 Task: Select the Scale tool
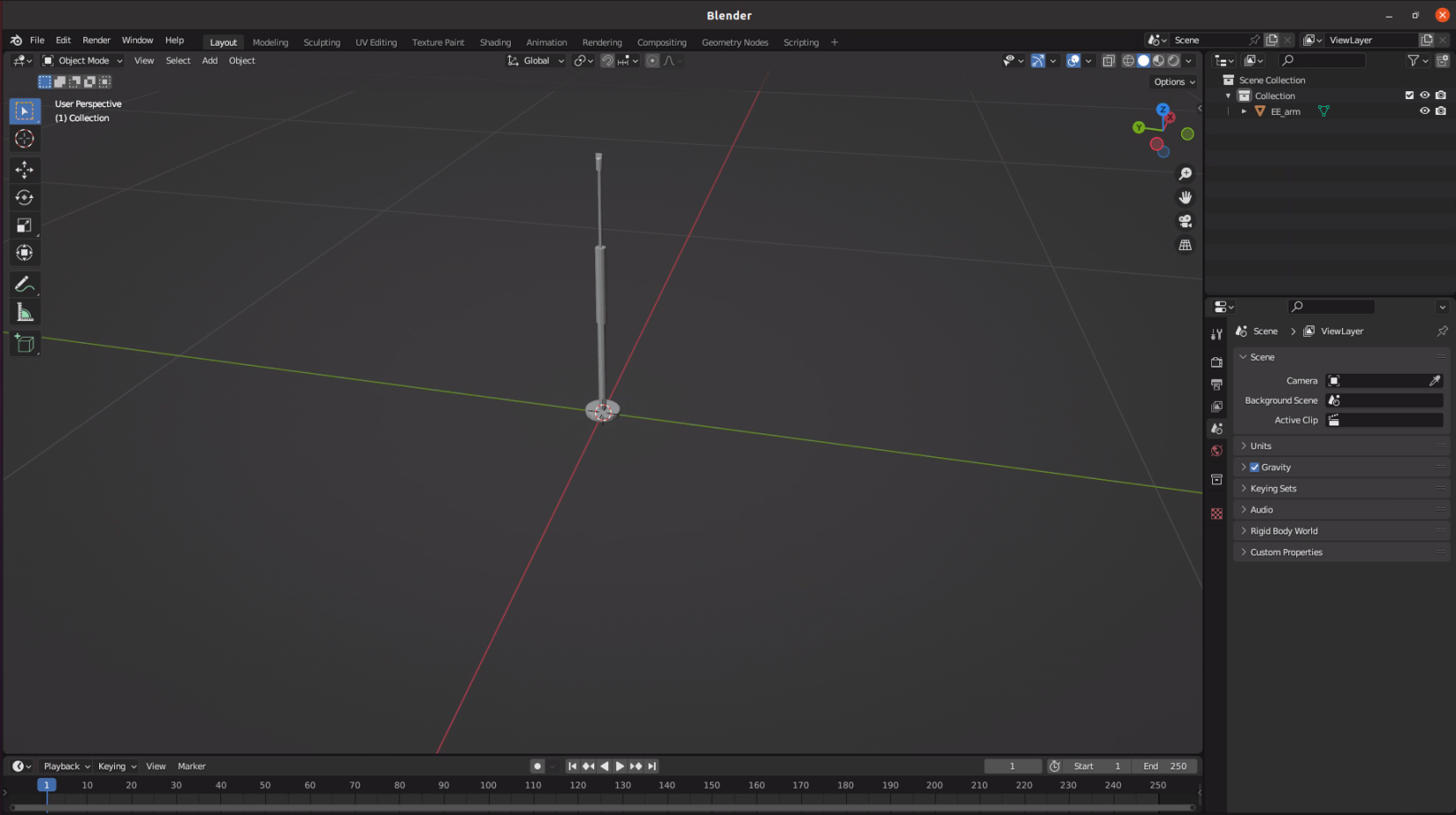[25, 225]
